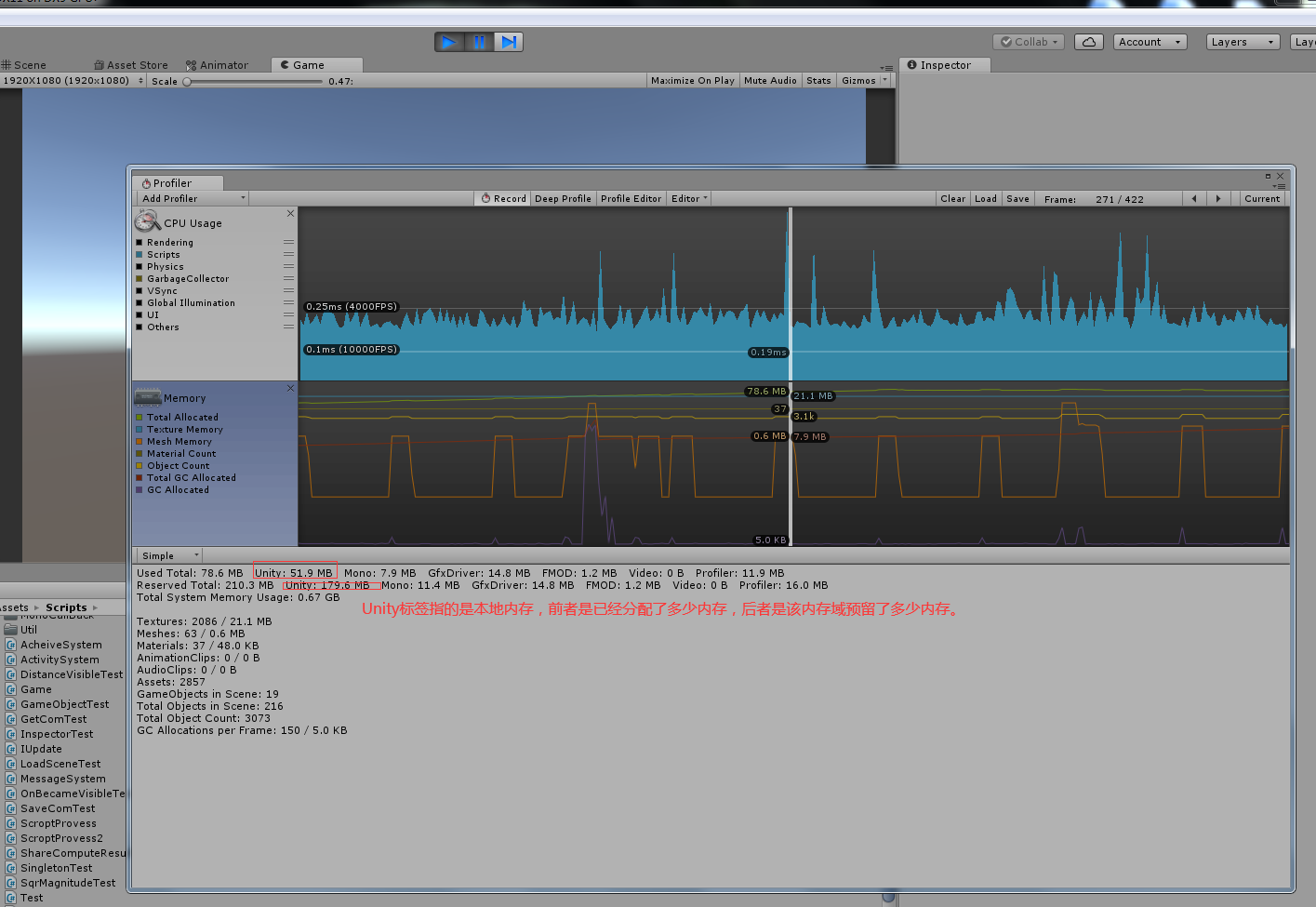1316x907 pixels.
Task: Toggle Texture Memory series
Action: tap(140, 430)
